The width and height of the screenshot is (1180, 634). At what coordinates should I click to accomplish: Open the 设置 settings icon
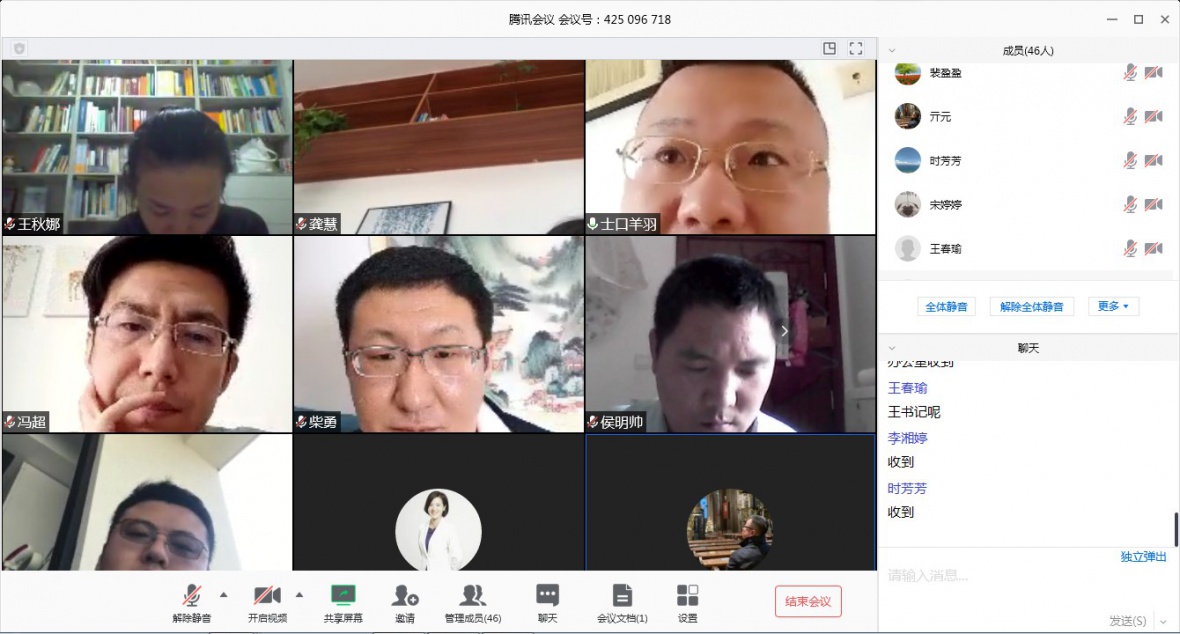687,597
